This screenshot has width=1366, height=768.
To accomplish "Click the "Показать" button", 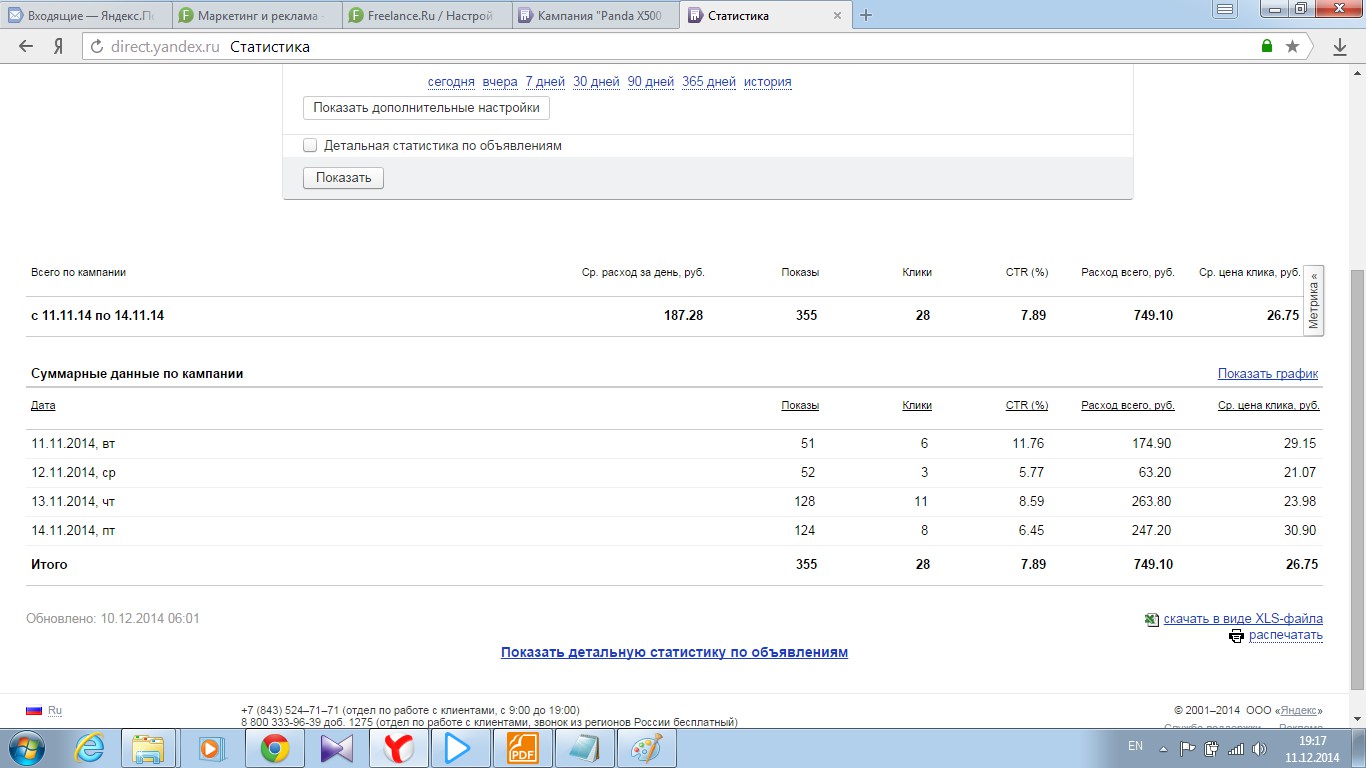I will click(x=343, y=178).
